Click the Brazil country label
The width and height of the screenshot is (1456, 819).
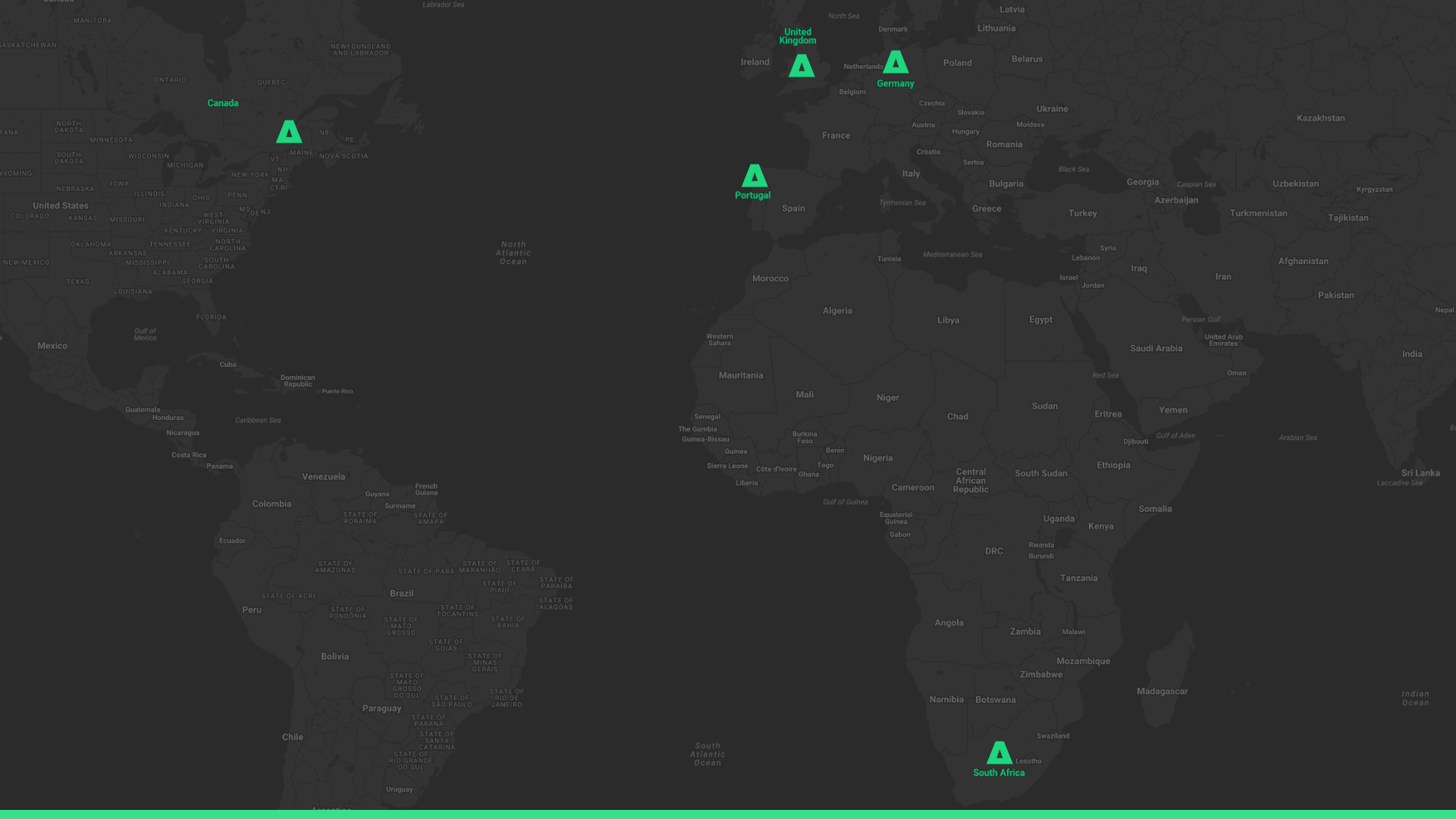(401, 594)
